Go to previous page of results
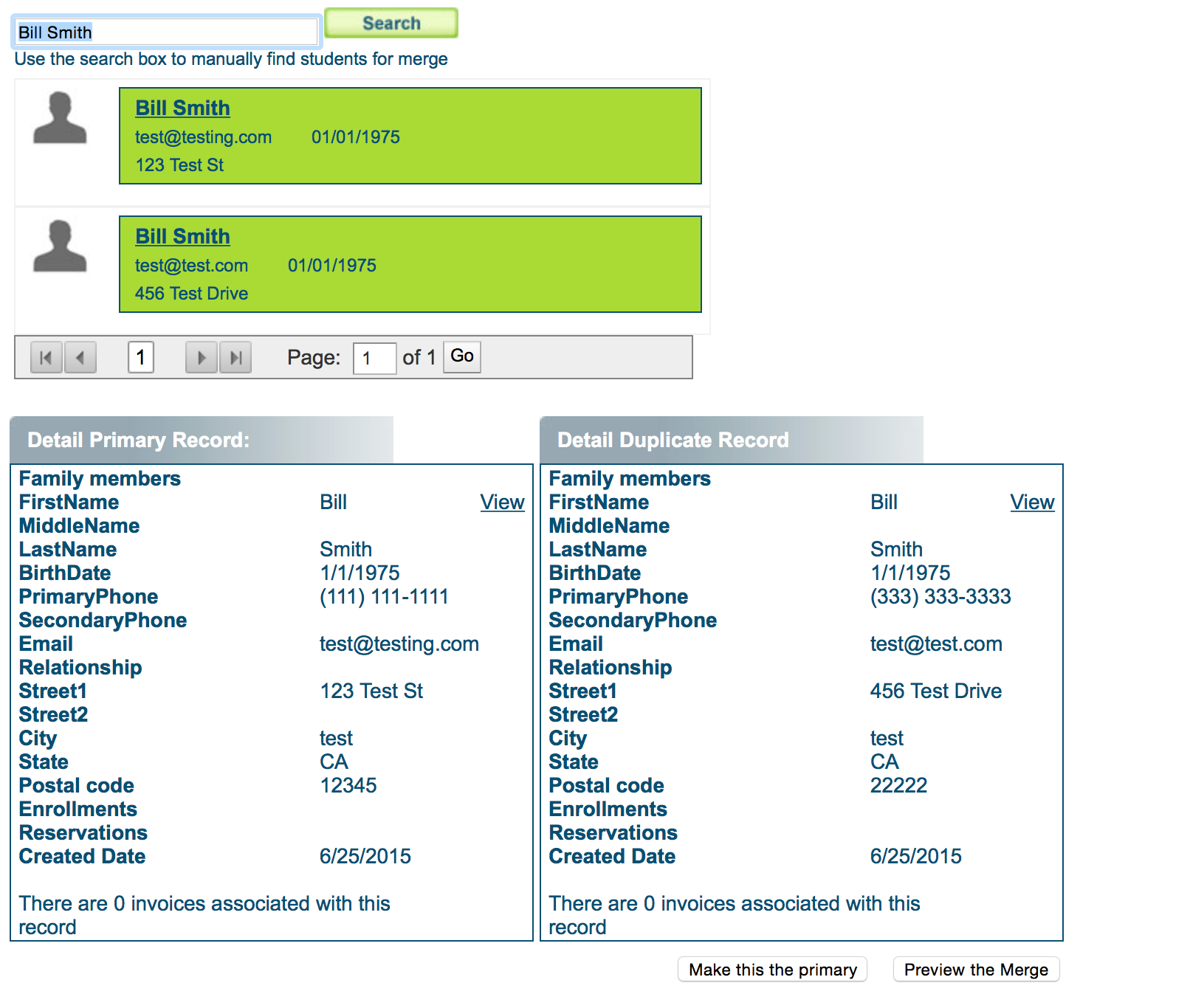Screen dimensions: 1190x1008 click(x=80, y=358)
